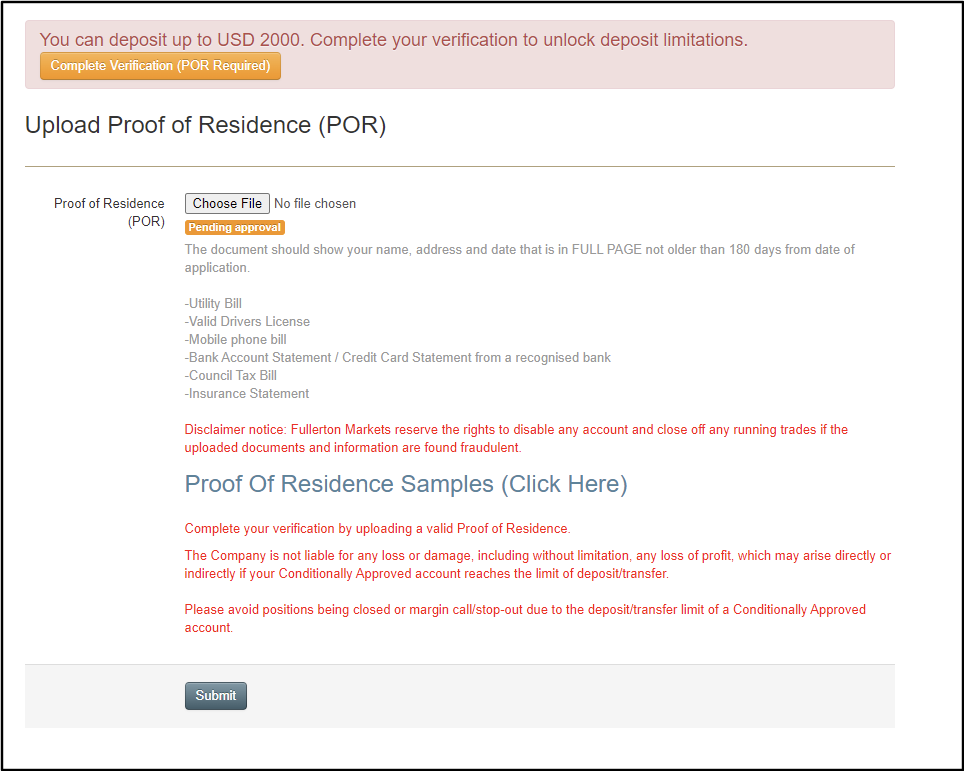Click the Valid Drivers License entry
The height and width of the screenshot is (771, 964).
[247, 322]
